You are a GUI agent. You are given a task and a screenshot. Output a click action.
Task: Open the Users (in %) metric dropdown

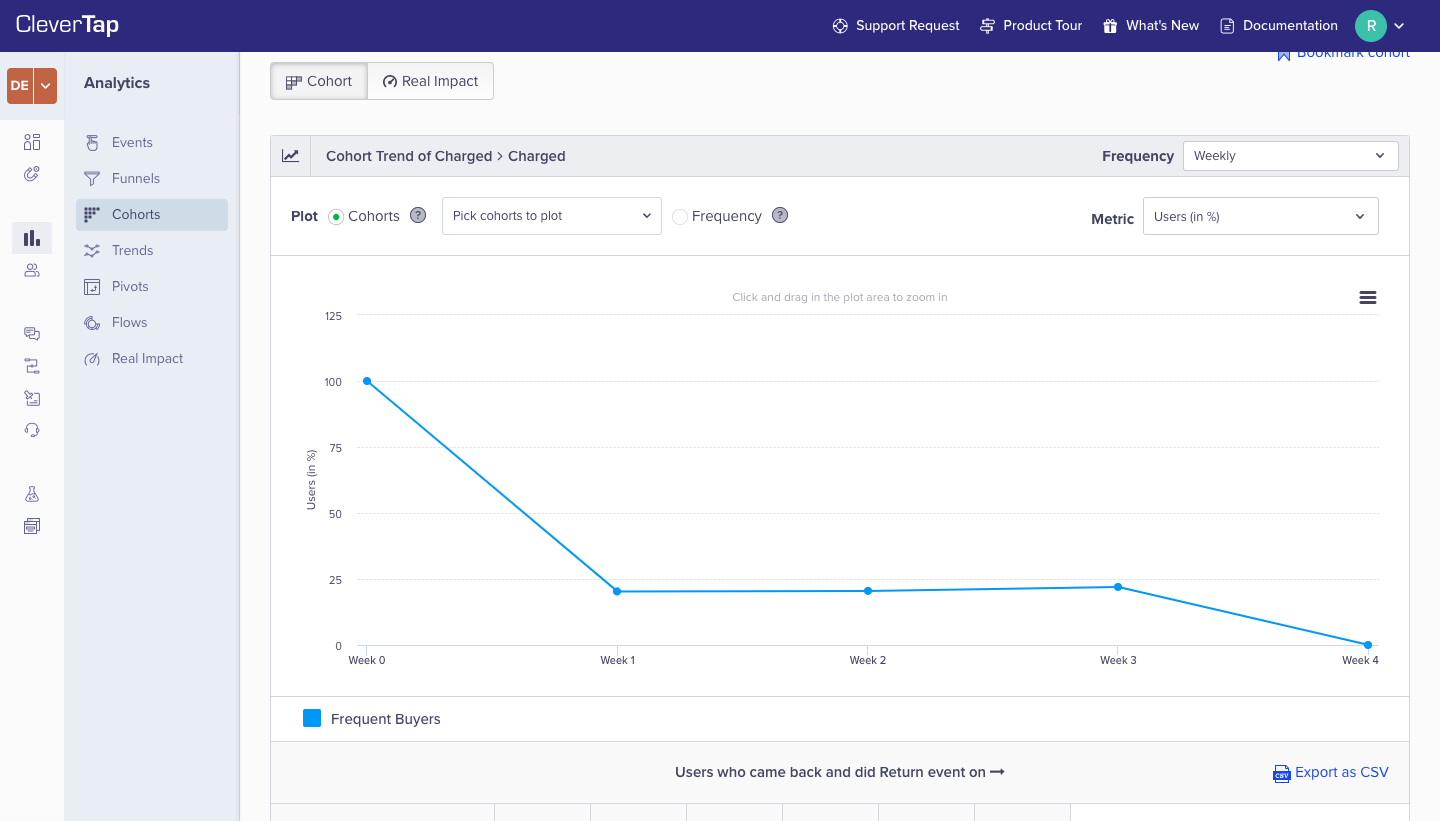click(x=1259, y=216)
